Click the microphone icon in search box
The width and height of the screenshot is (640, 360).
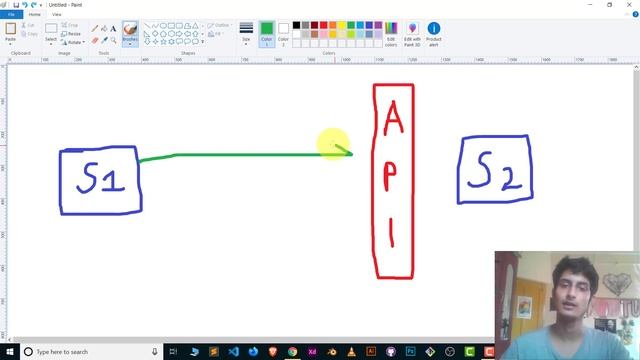click(155, 351)
